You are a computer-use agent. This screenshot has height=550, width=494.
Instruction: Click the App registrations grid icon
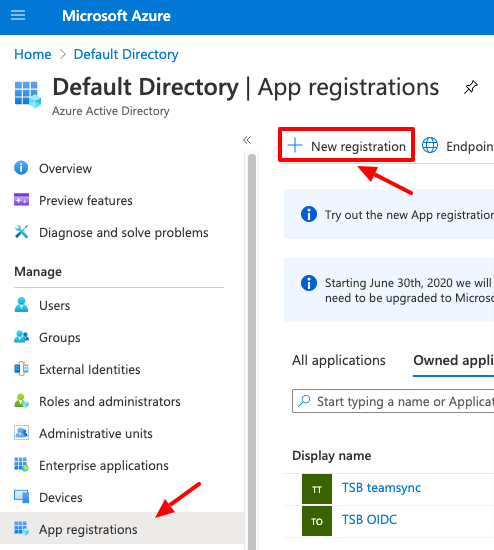[x=21, y=529]
